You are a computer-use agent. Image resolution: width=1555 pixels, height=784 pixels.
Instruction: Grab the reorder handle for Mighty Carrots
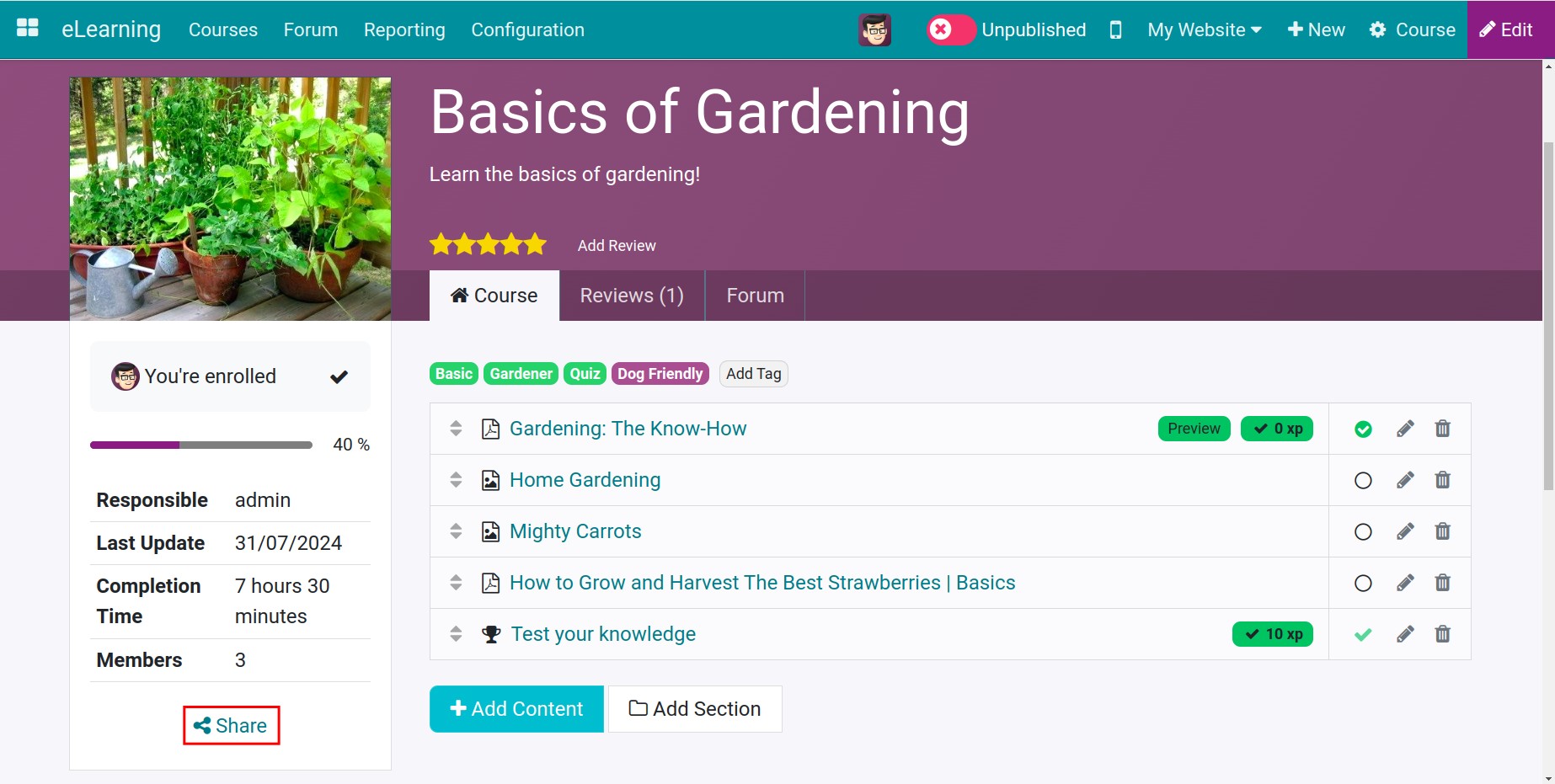(456, 531)
